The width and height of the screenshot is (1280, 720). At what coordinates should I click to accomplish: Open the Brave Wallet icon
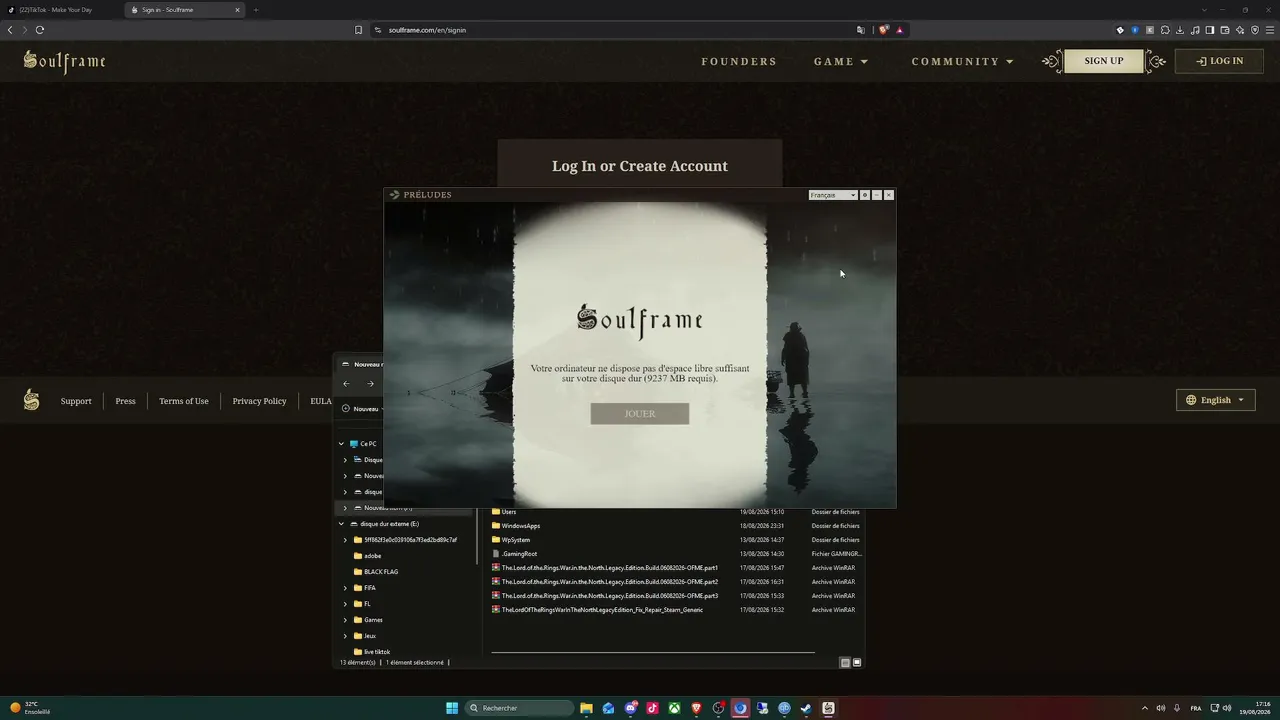coord(1225,30)
